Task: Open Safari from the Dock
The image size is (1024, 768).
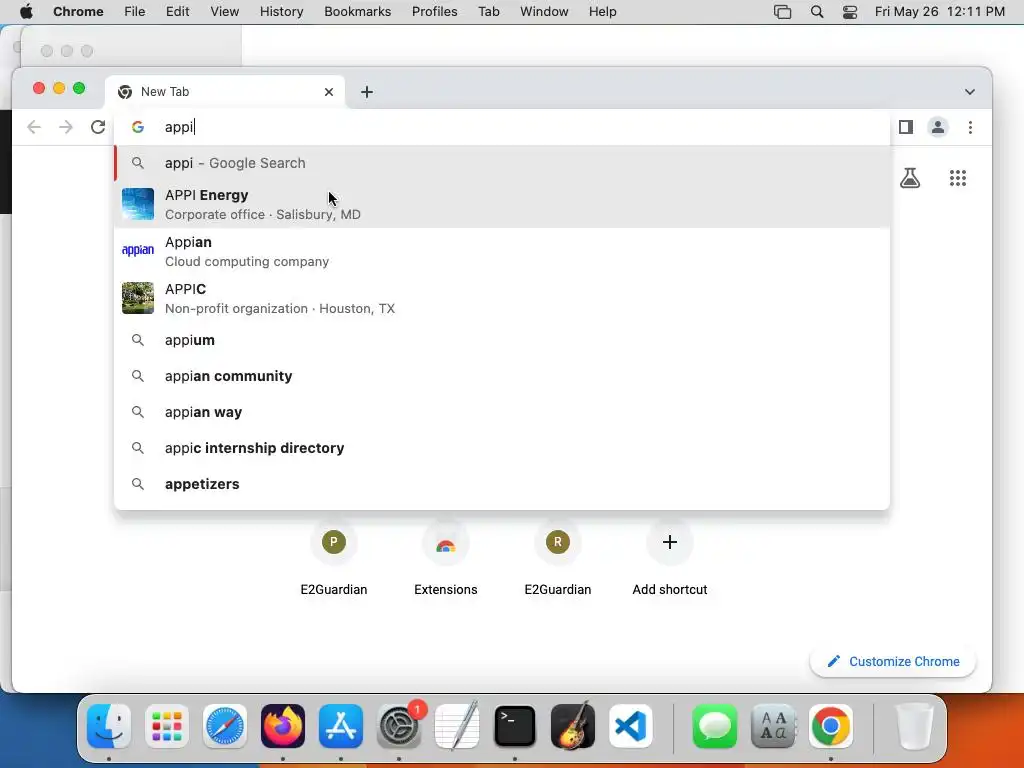Action: click(225, 726)
